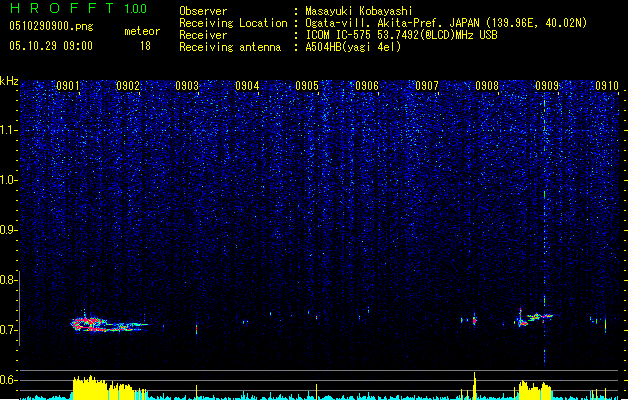Click the small echo near 0908

coord(474,320)
